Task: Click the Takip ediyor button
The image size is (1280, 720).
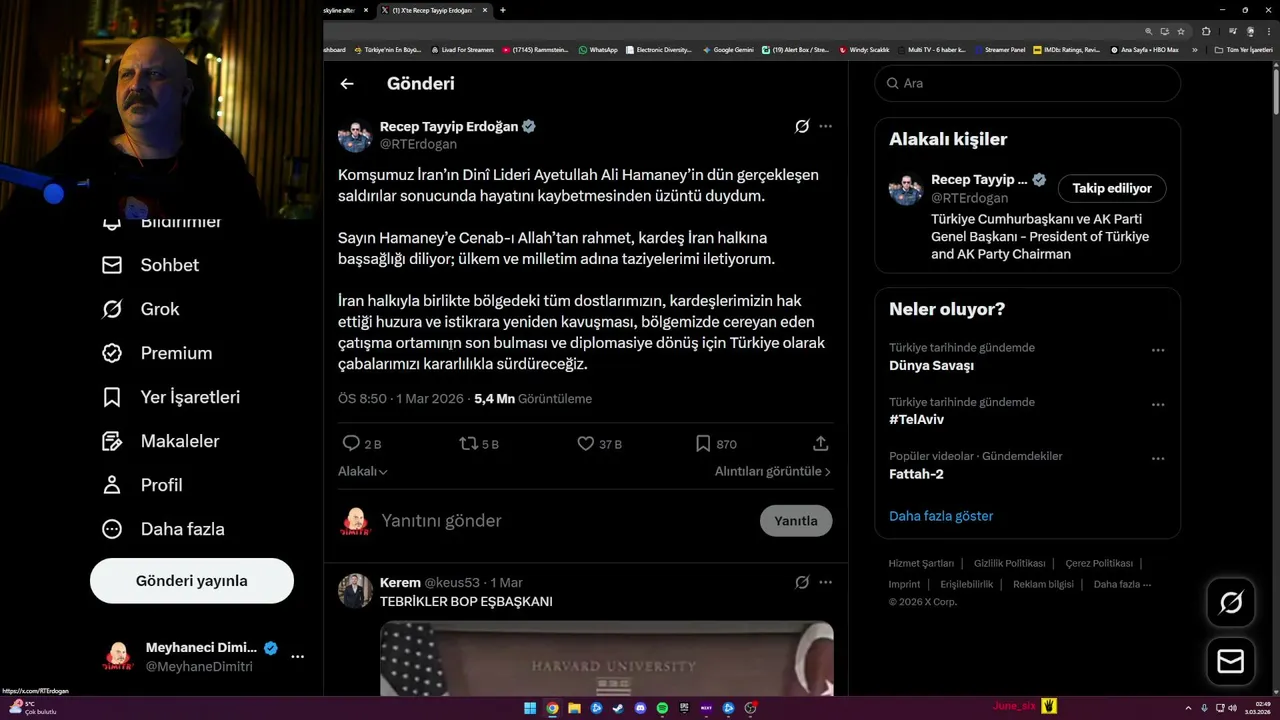Action: click(x=1112, y=188)
